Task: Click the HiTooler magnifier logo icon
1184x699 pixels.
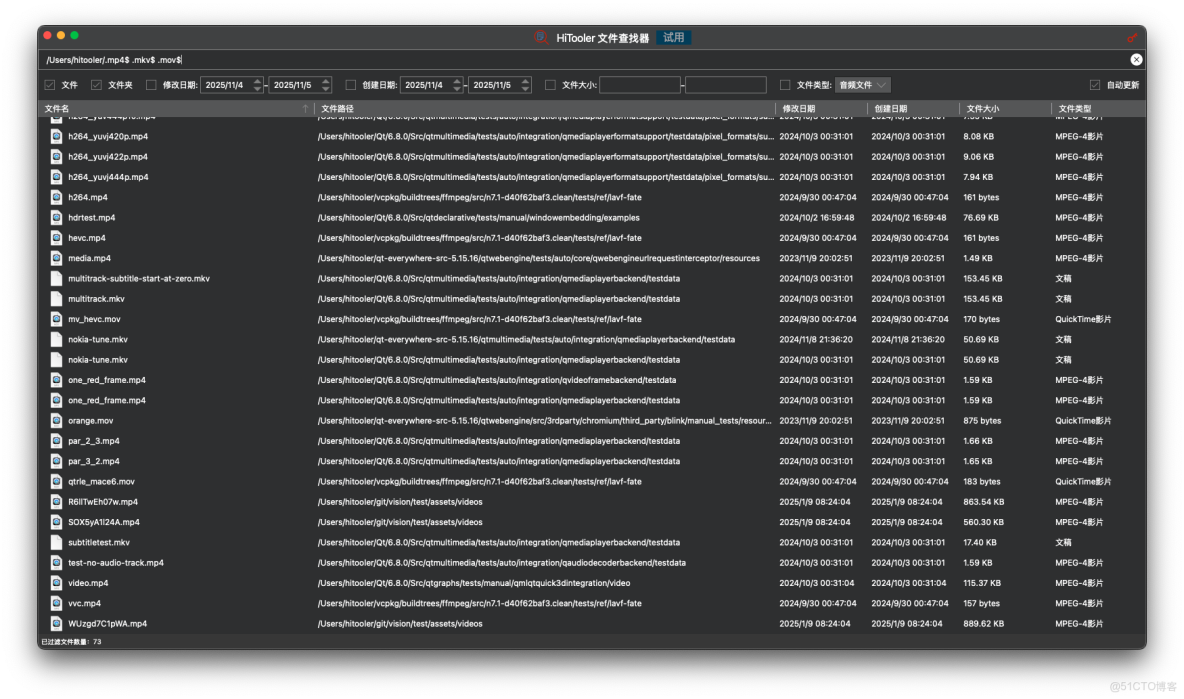Action: coord(541,37)
